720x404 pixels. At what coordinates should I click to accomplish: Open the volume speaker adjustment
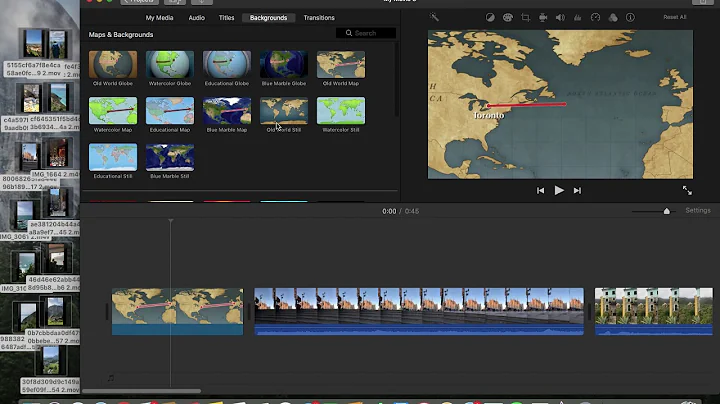(x=560, y=17)
